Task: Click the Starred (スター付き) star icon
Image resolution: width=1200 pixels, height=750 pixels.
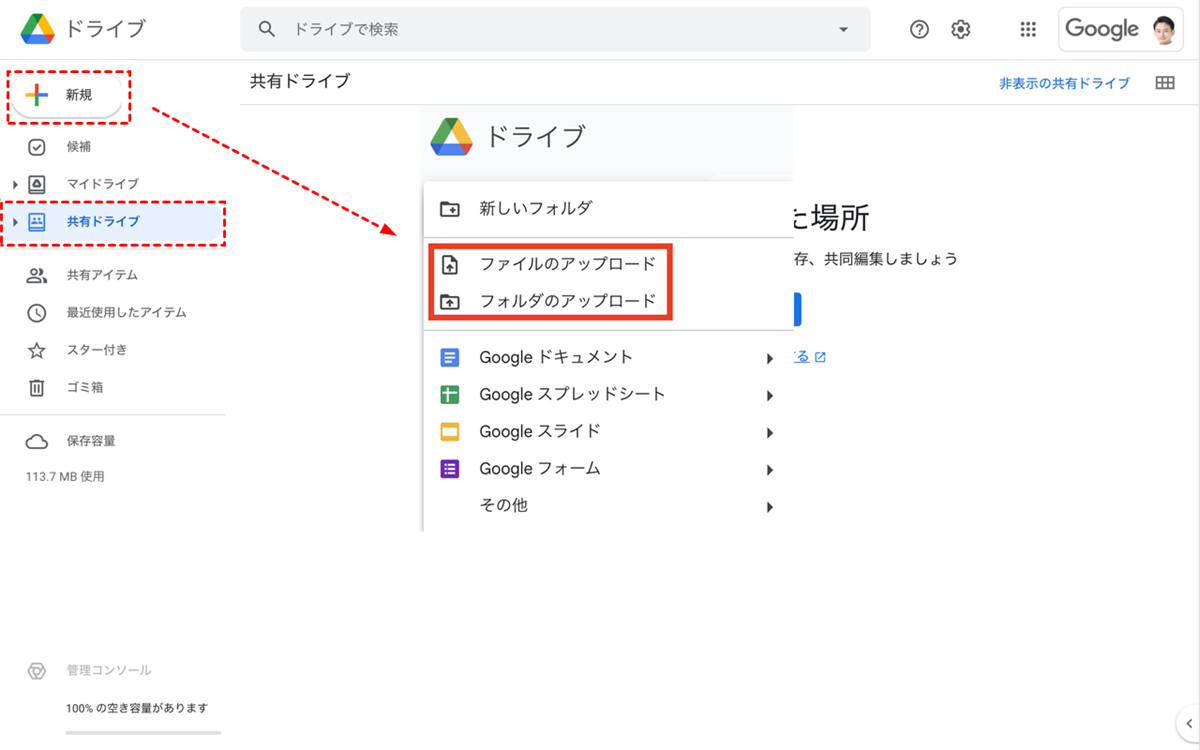Action: tap(37, 350)
